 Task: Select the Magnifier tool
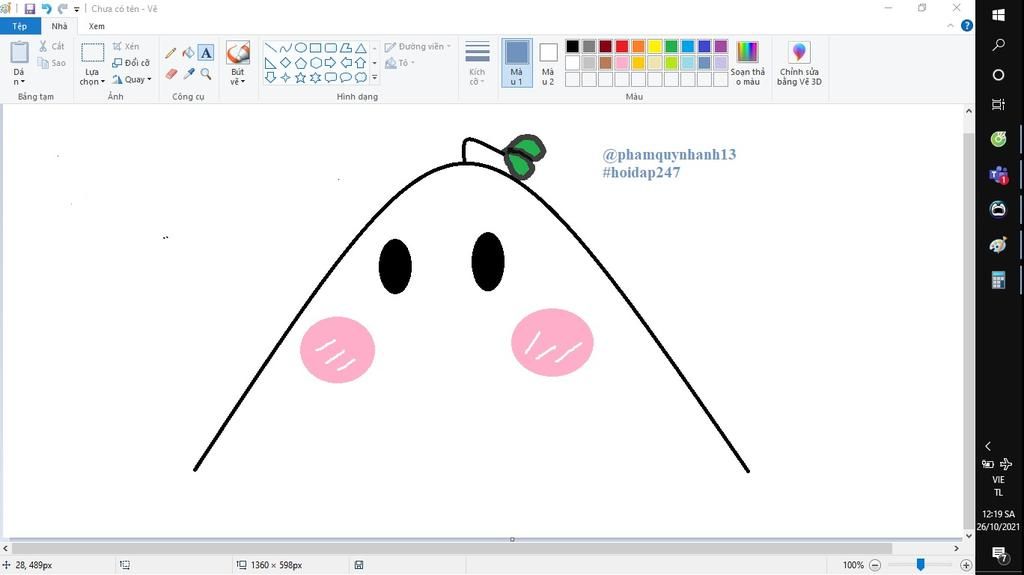coord(206,74)
